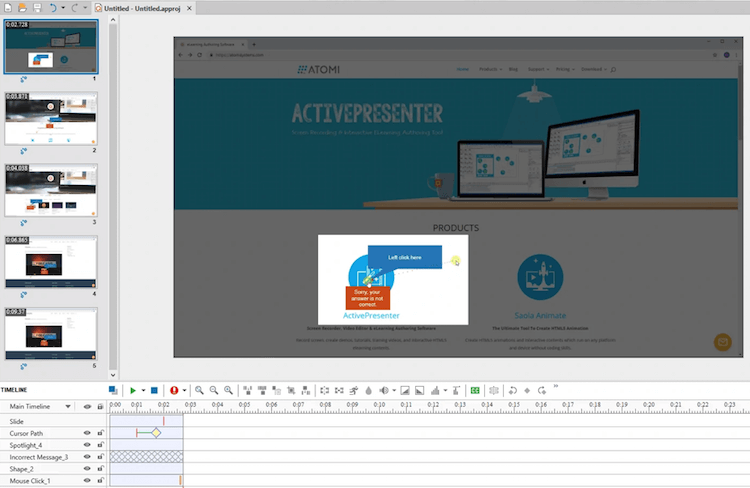Viewport: 750px width, 488px height.
Task: Click the Audio Fade In icon
Action: click(x=405, y=390)
